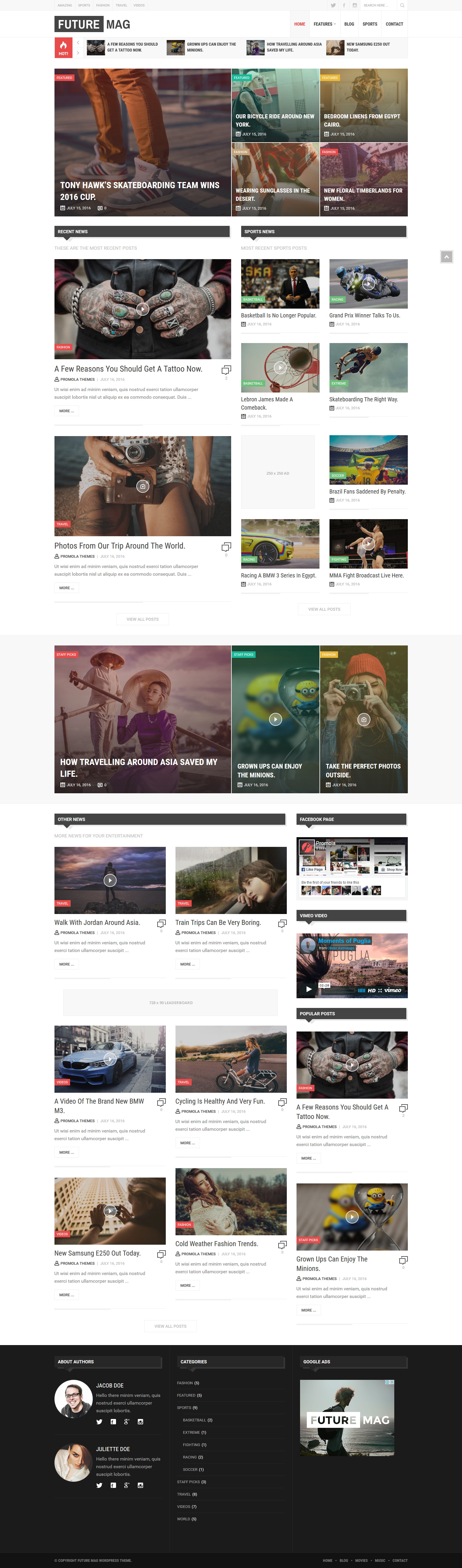The height and width of the screenshot is (1568, 462).
Task: Show previous item in hot news ticker
Action: [78, 43]
